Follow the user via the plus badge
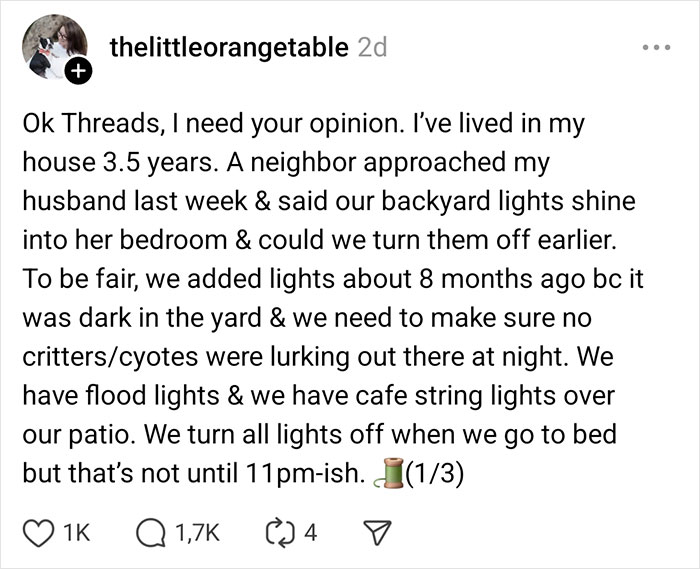The width and height of the screenshot is (700, 569). 79,72
